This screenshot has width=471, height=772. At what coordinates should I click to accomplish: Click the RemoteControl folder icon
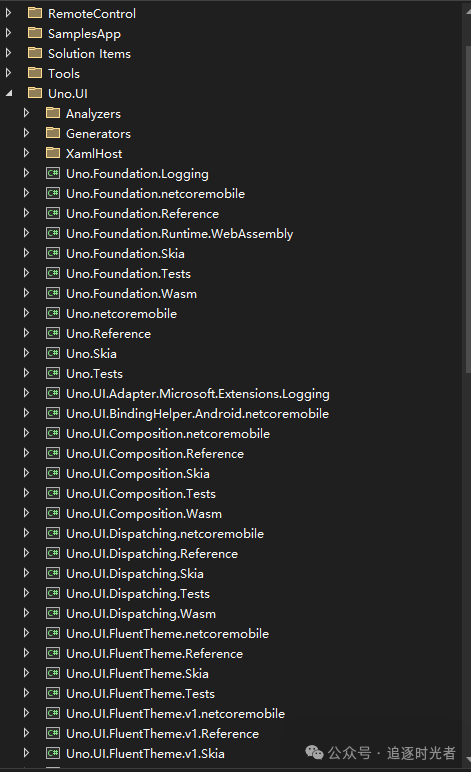[x=35, y=13]
